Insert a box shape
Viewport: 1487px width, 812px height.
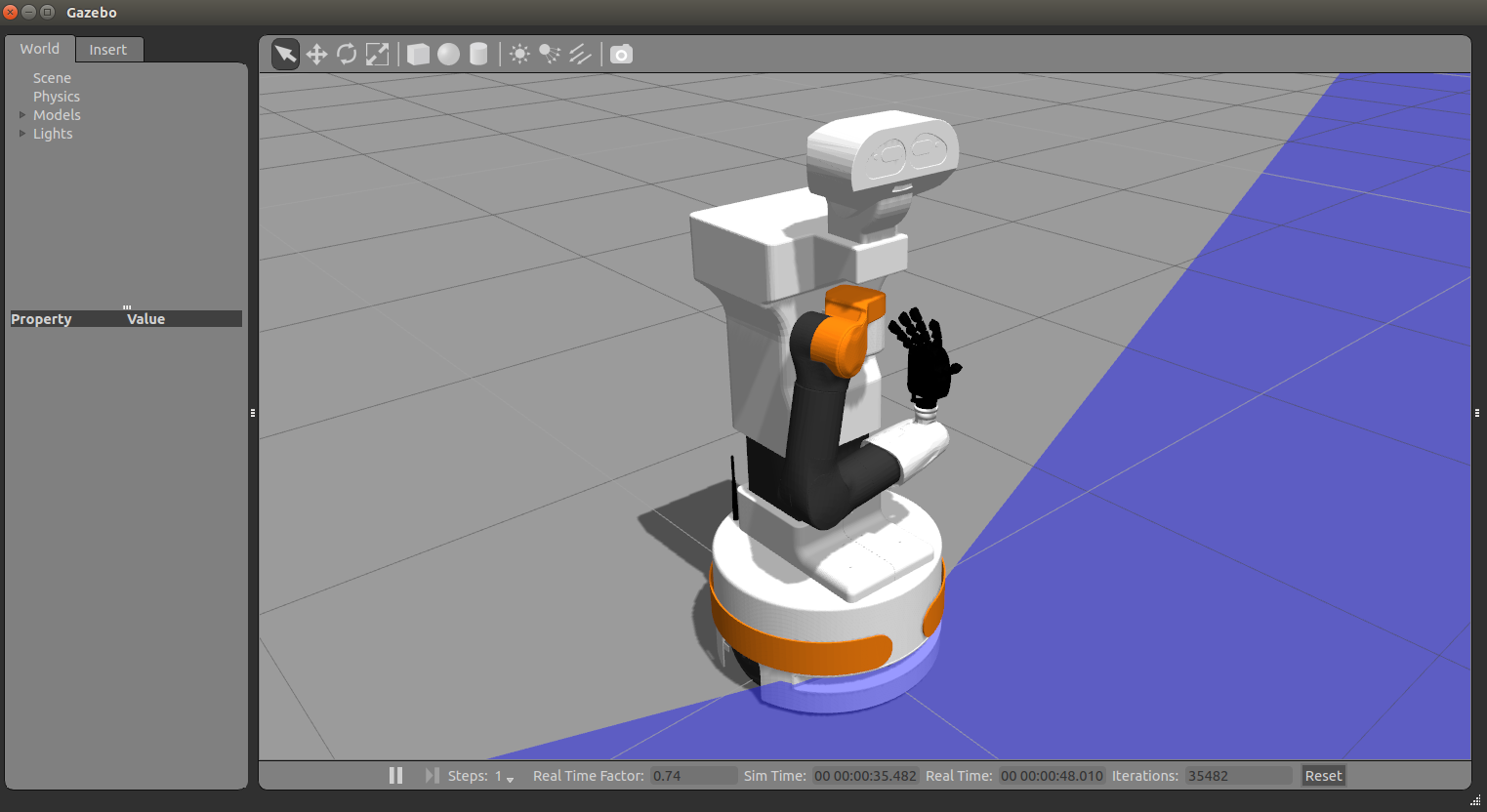[418, 54]
